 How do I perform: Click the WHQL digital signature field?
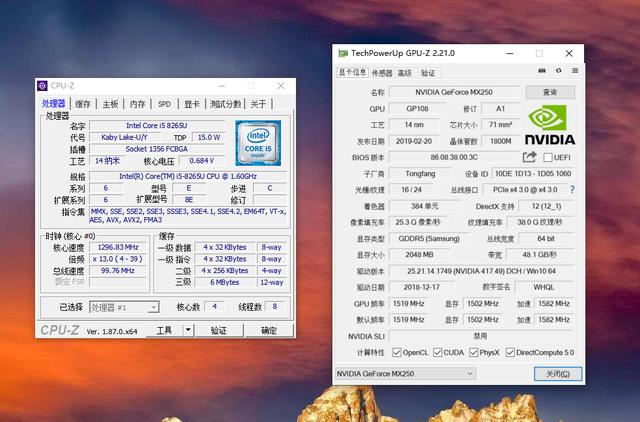coord(544,287)
